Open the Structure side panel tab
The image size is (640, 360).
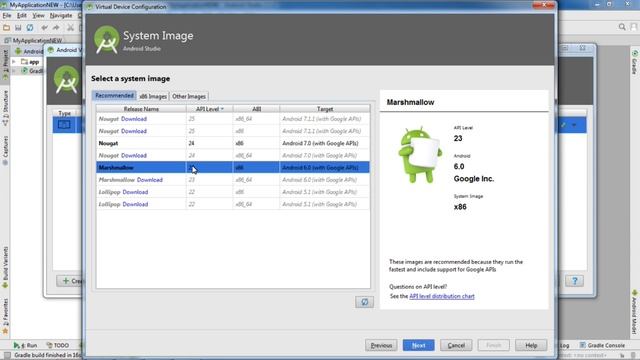tap(5, 108)
